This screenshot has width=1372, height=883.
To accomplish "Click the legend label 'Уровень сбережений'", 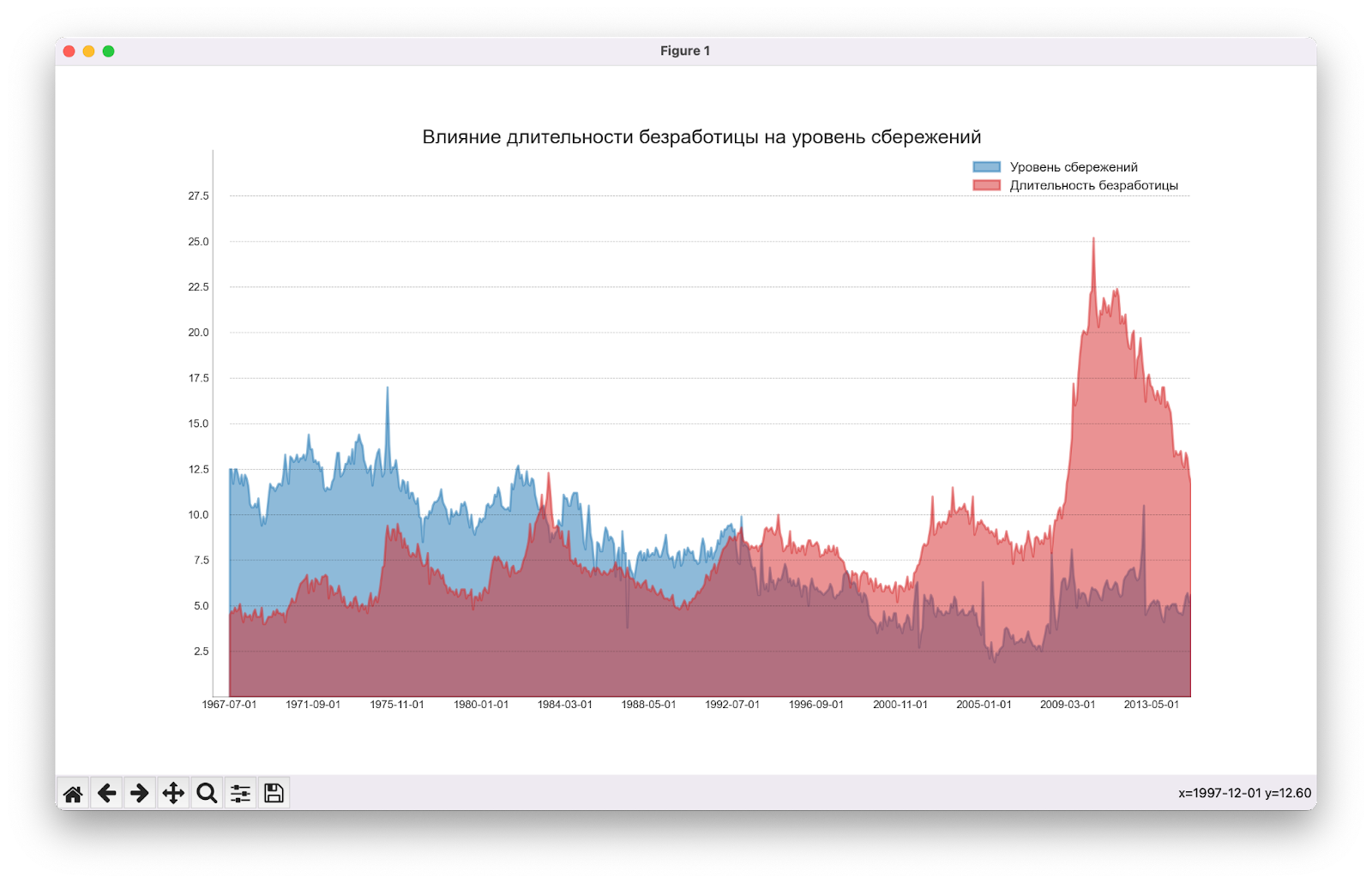I will coord(1074,167).
